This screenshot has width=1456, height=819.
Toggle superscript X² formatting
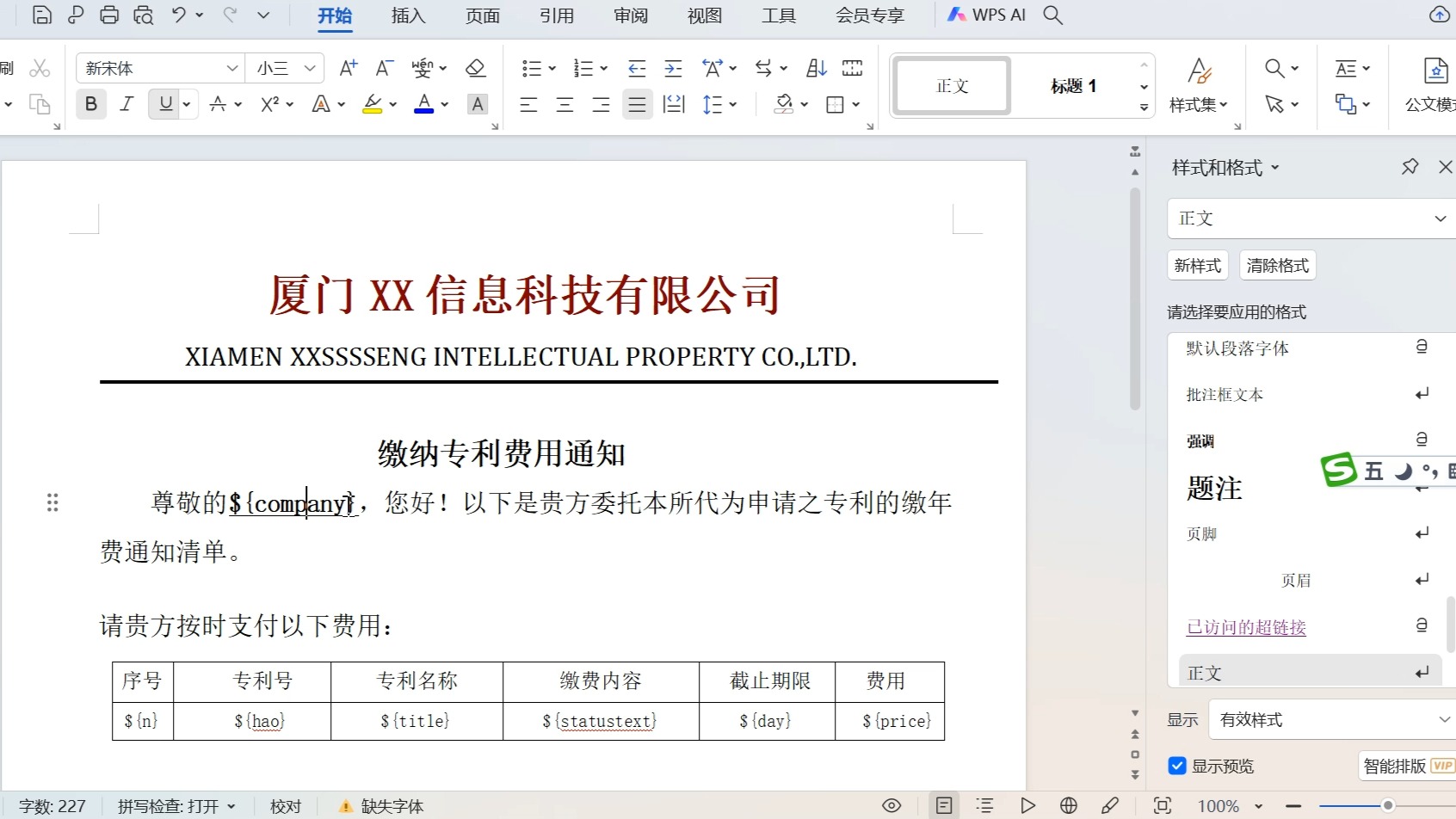point(269,104)
